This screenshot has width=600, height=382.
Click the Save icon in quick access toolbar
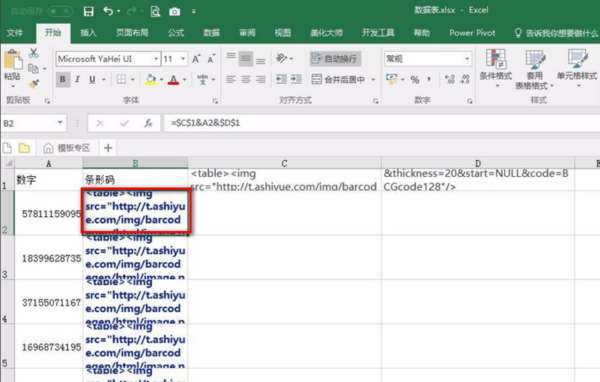(88, 11)
